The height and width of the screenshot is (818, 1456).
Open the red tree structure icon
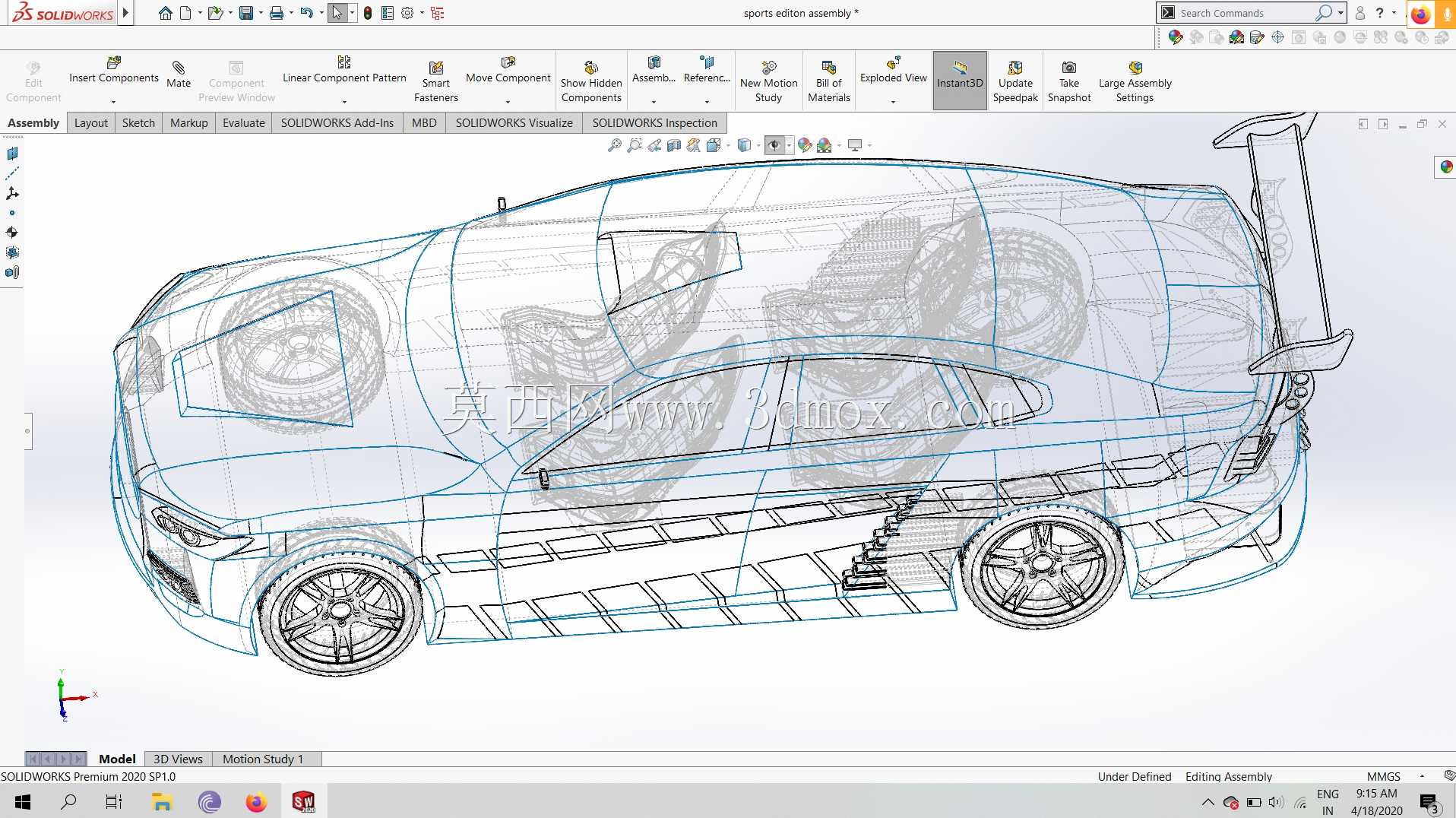[x=438, y=13]
